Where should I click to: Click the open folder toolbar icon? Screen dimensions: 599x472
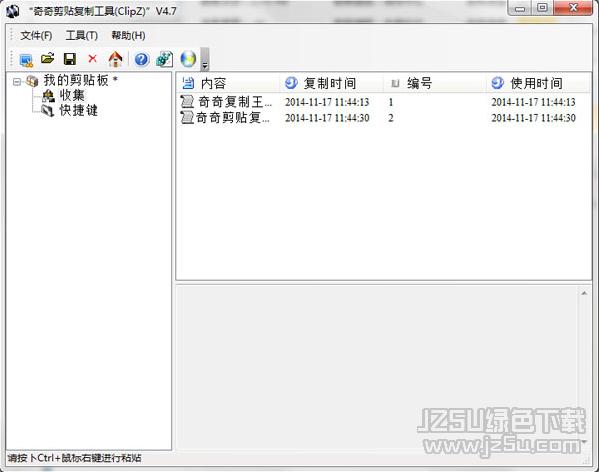click(x=48, y=59)
